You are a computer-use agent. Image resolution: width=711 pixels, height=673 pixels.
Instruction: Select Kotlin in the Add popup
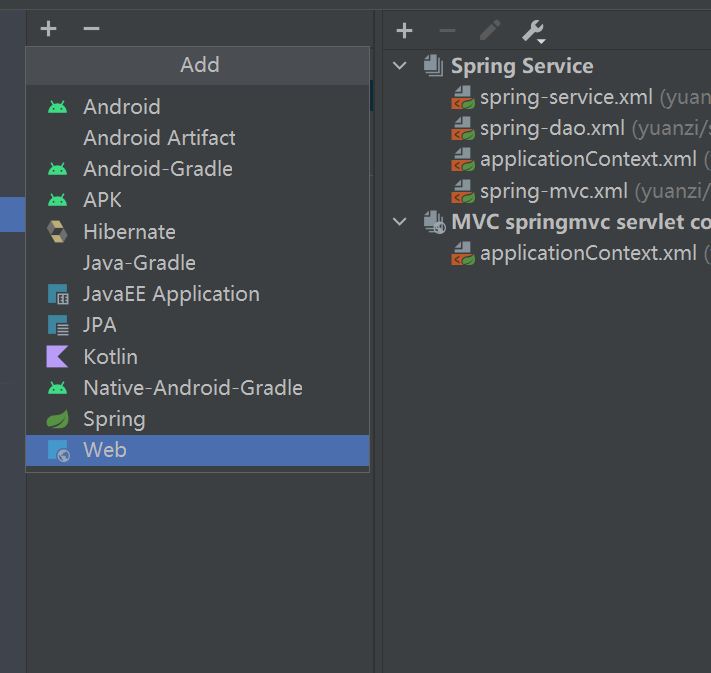tap(197, 357)
